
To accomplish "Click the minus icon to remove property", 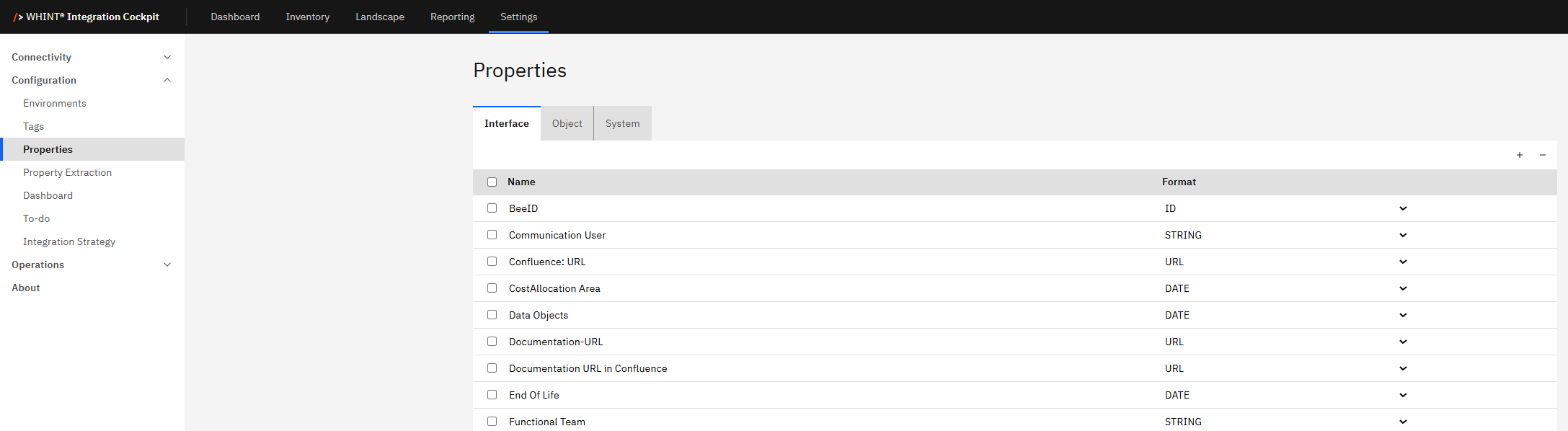I will point(1542,155).
